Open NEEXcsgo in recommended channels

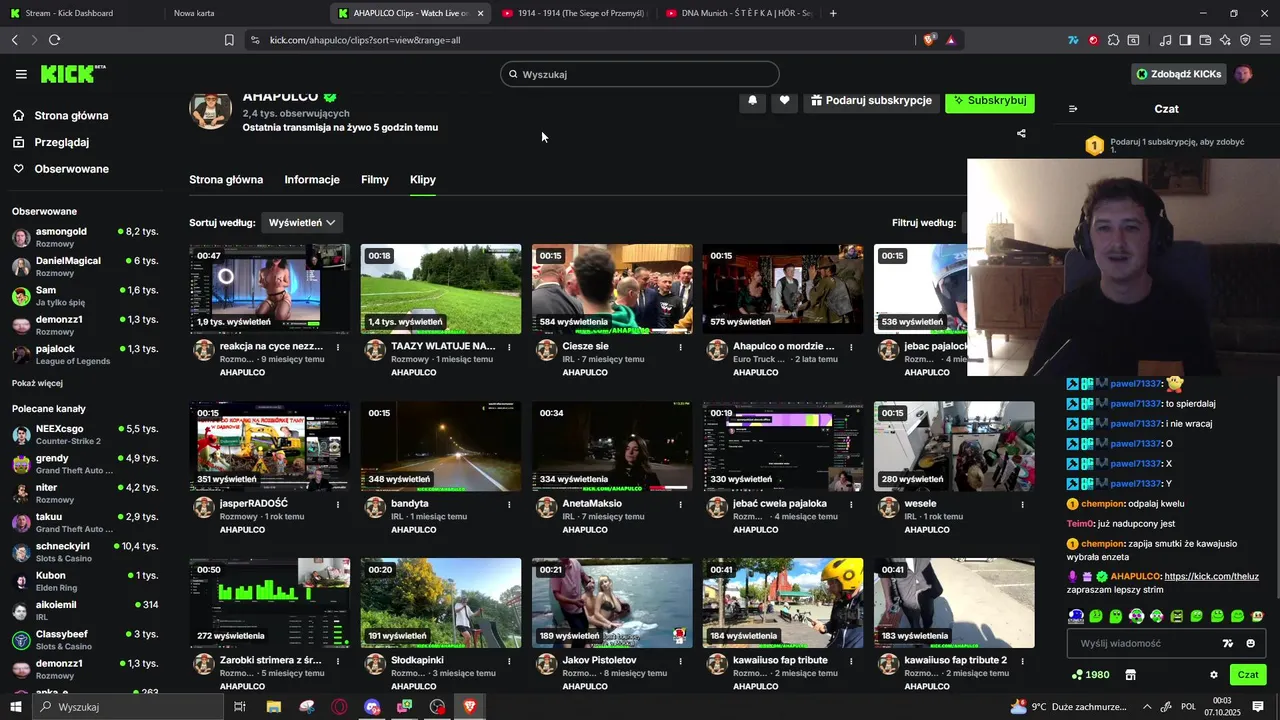[85, 434]
